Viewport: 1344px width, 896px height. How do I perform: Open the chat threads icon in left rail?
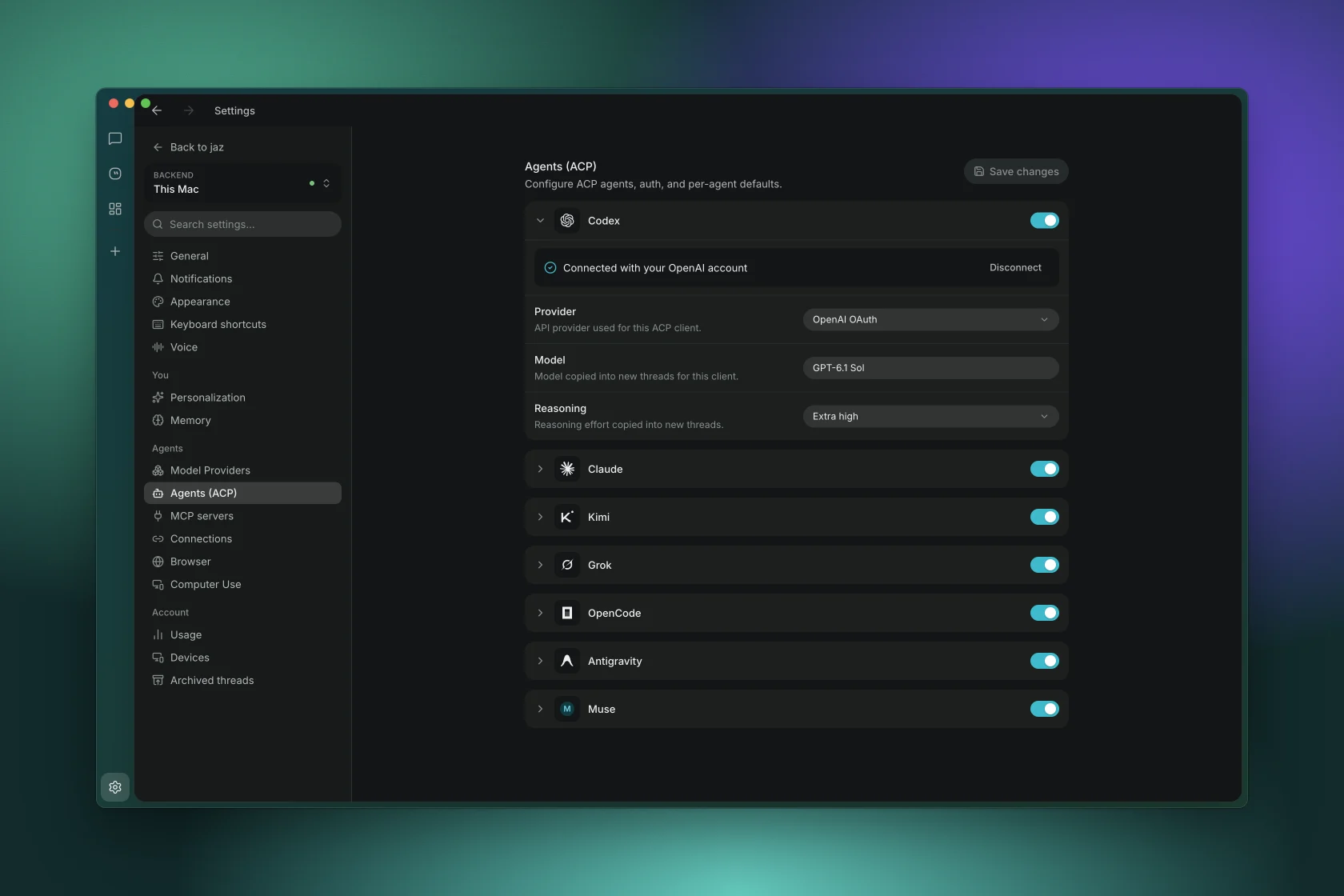click(115, 138)
